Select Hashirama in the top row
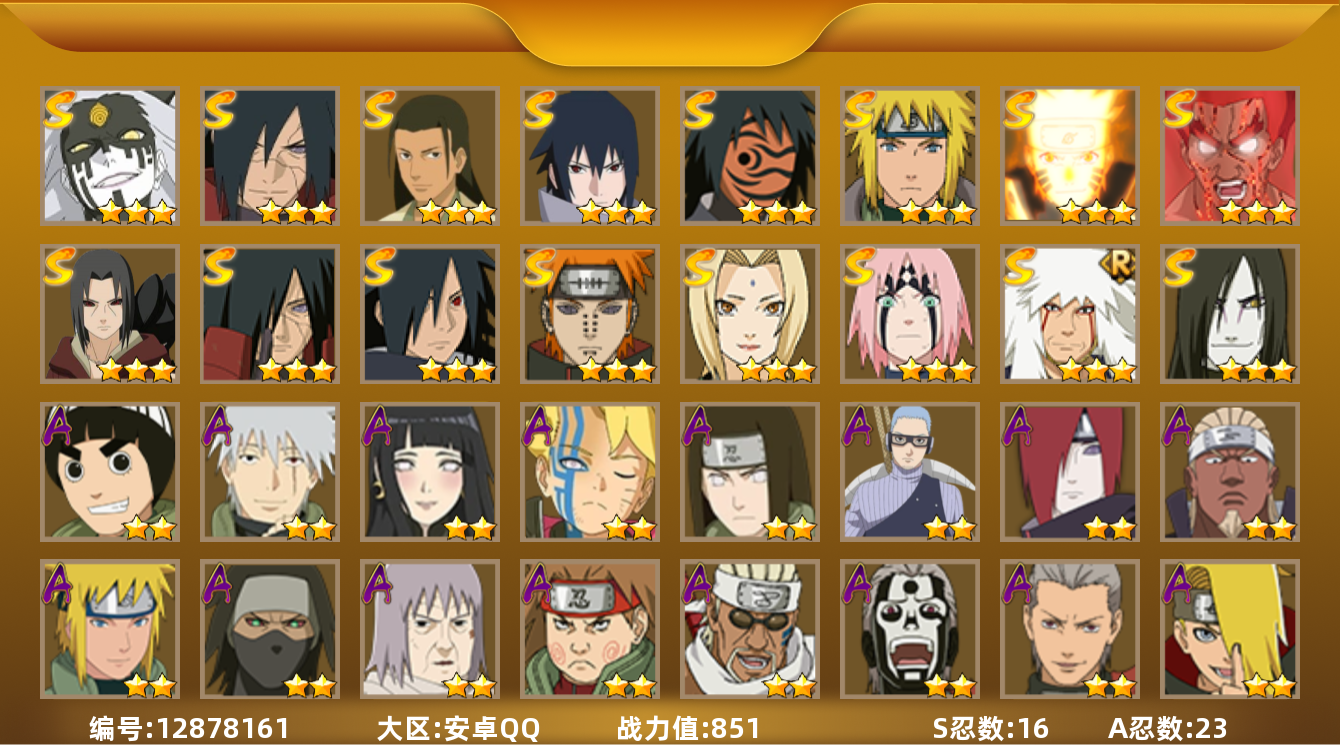 point(430,155)
